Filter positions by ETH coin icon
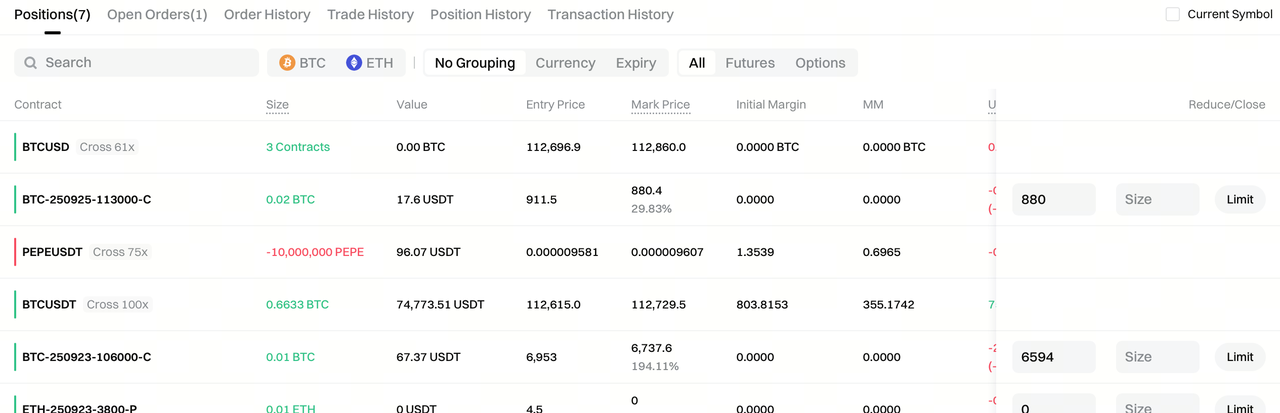 pyautogui.click(x=354, y=63)
